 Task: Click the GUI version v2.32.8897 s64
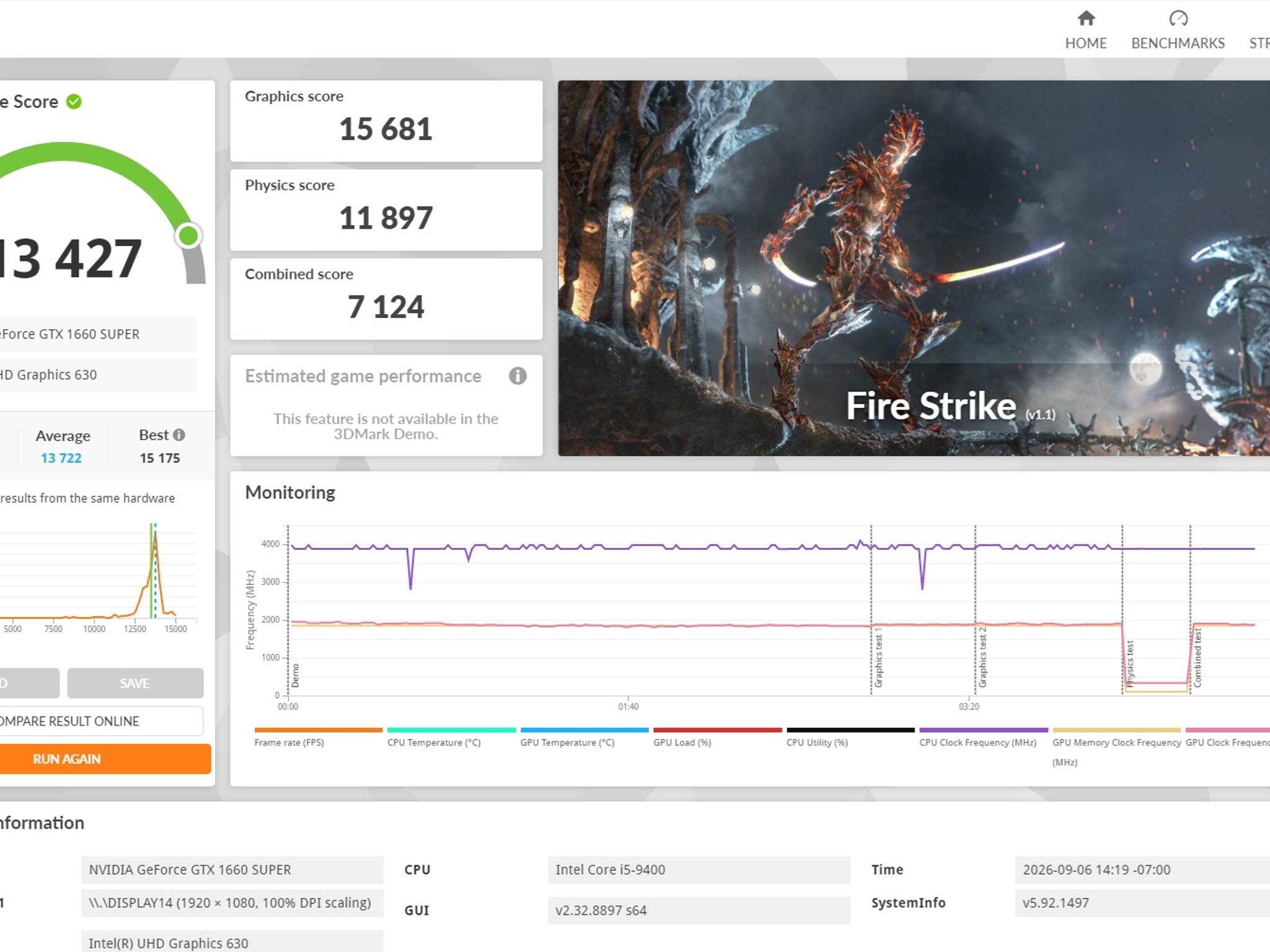(x=699, y=910)
